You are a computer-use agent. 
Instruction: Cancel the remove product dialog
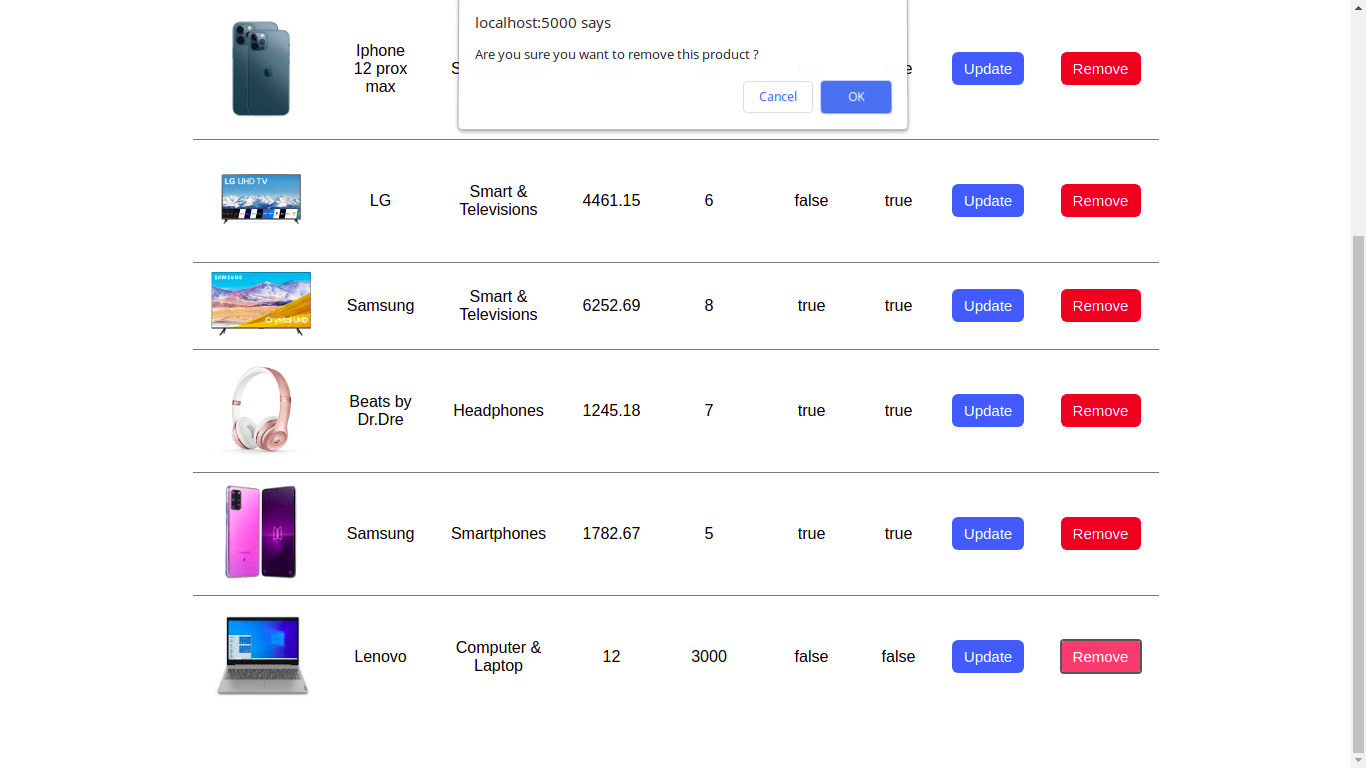click(x=778, y=97)
